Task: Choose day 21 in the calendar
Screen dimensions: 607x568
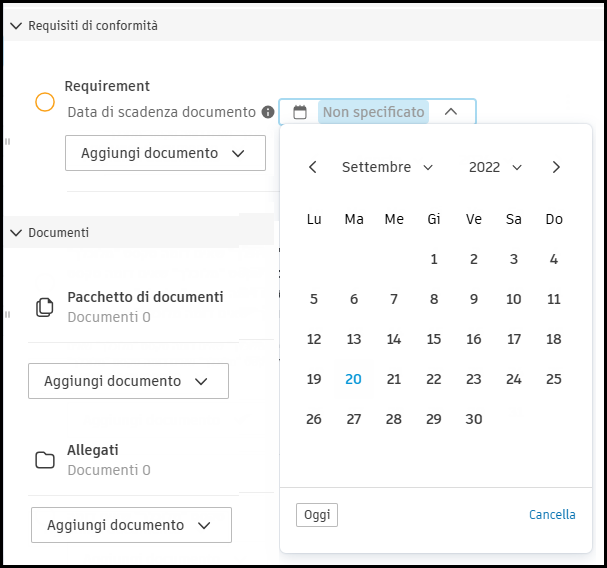Action: click(394, 379)
